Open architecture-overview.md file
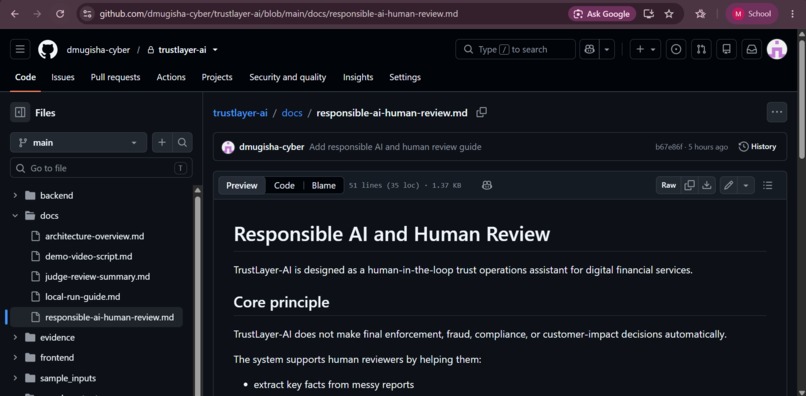Image resolution: width=806 pixels, height=396 pixels. pos(94,237)
